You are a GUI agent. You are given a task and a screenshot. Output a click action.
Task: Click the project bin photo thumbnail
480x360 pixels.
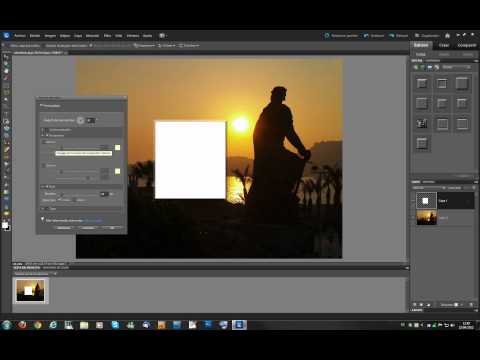tap(30, 291)
